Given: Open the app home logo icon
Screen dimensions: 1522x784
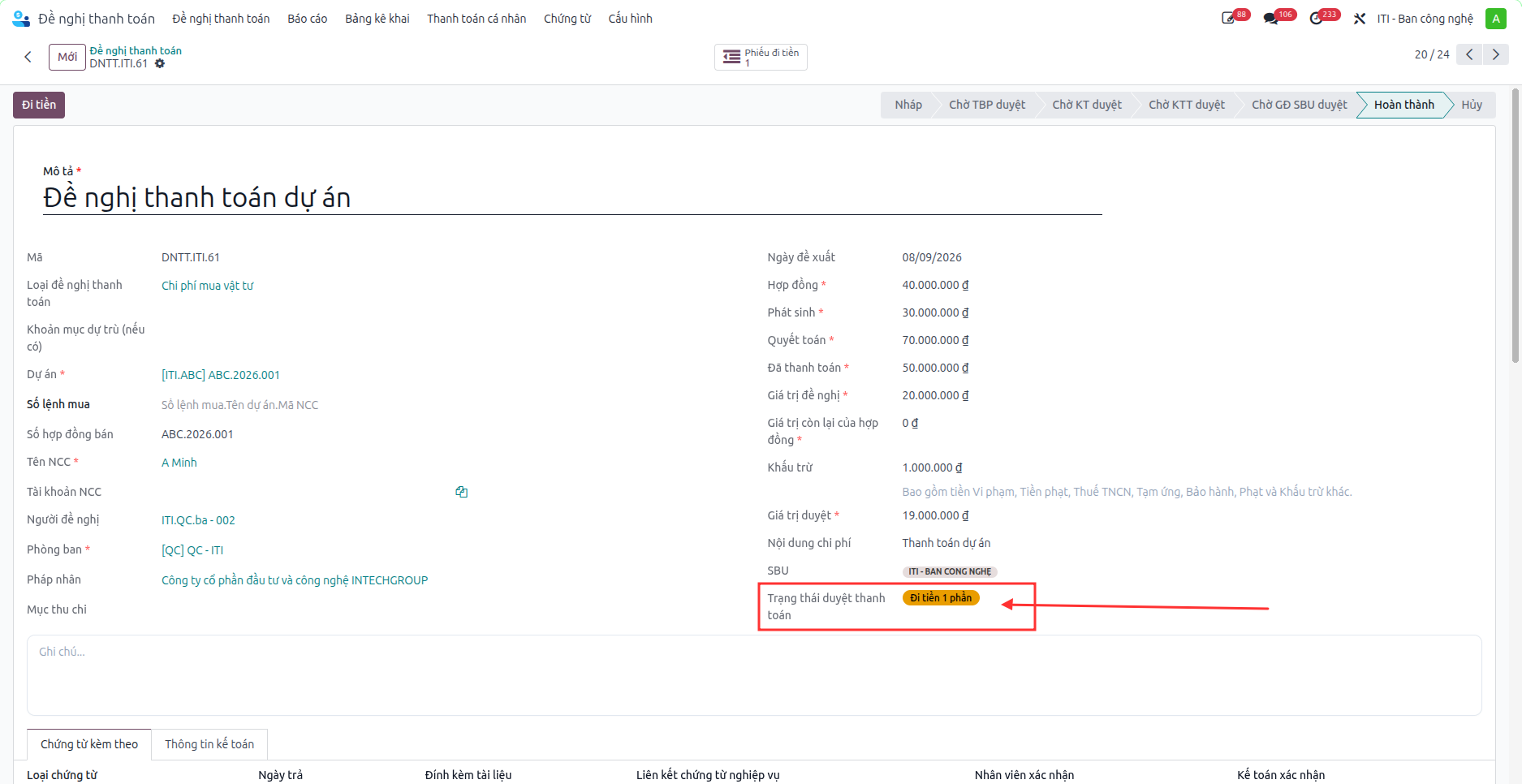Looking at the screenshot, I should [x=21, y=19].
